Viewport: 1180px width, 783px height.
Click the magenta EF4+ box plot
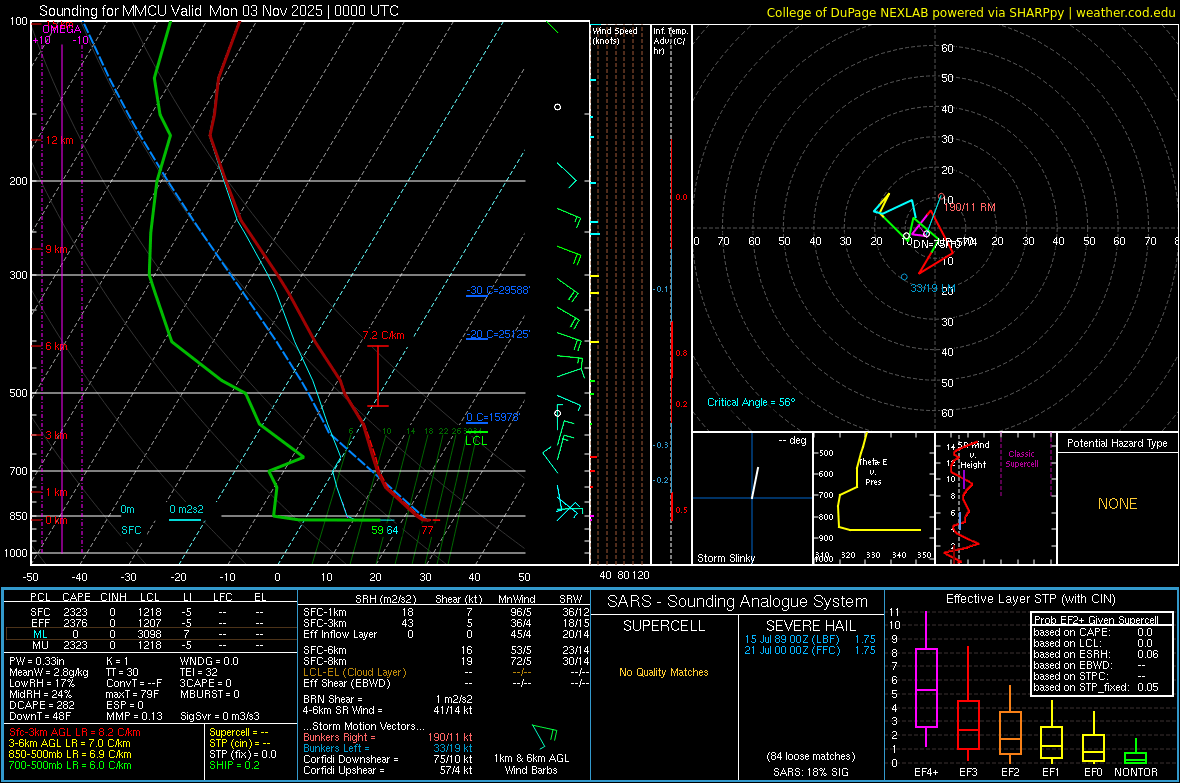coord(926,687)
